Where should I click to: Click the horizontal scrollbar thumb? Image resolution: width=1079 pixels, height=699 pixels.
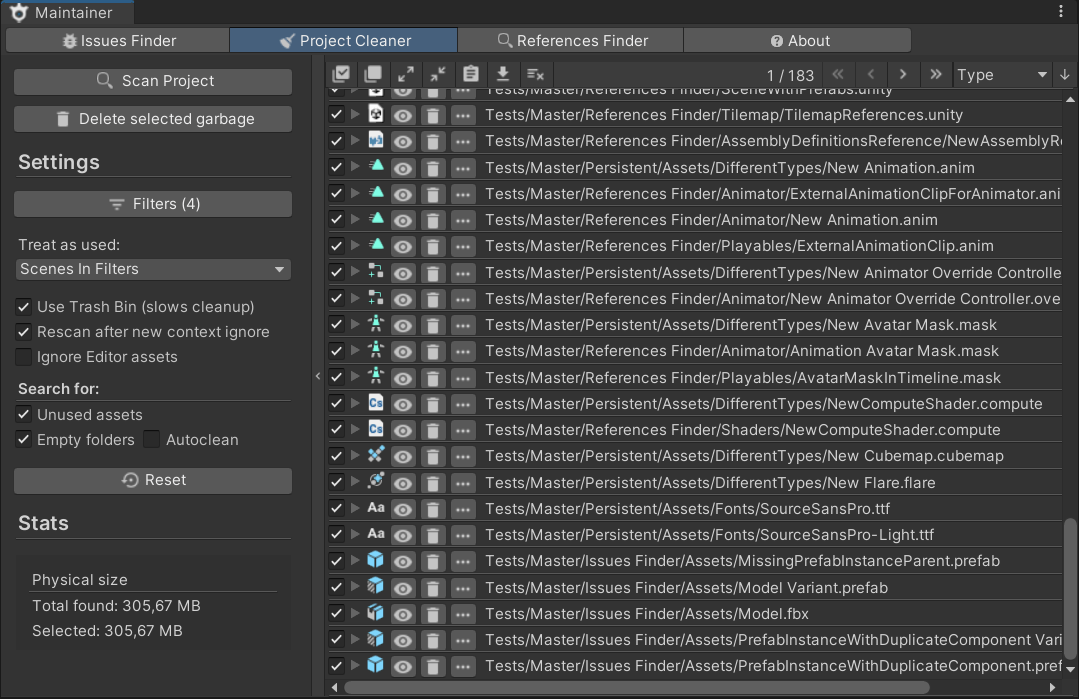pos(637,687)
